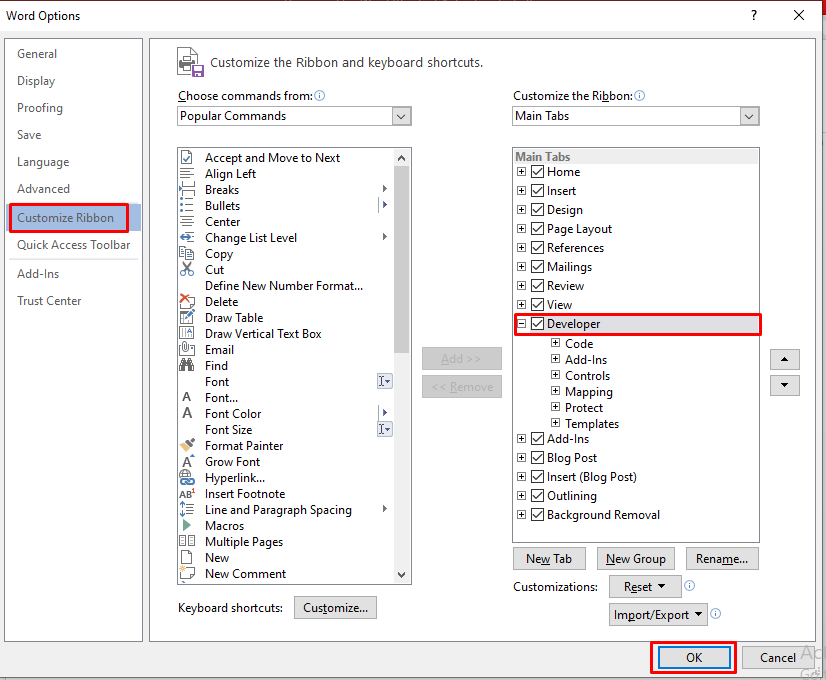Disable the Background Removal checkbox
This screenshot has width=826, height=680.
538,515
